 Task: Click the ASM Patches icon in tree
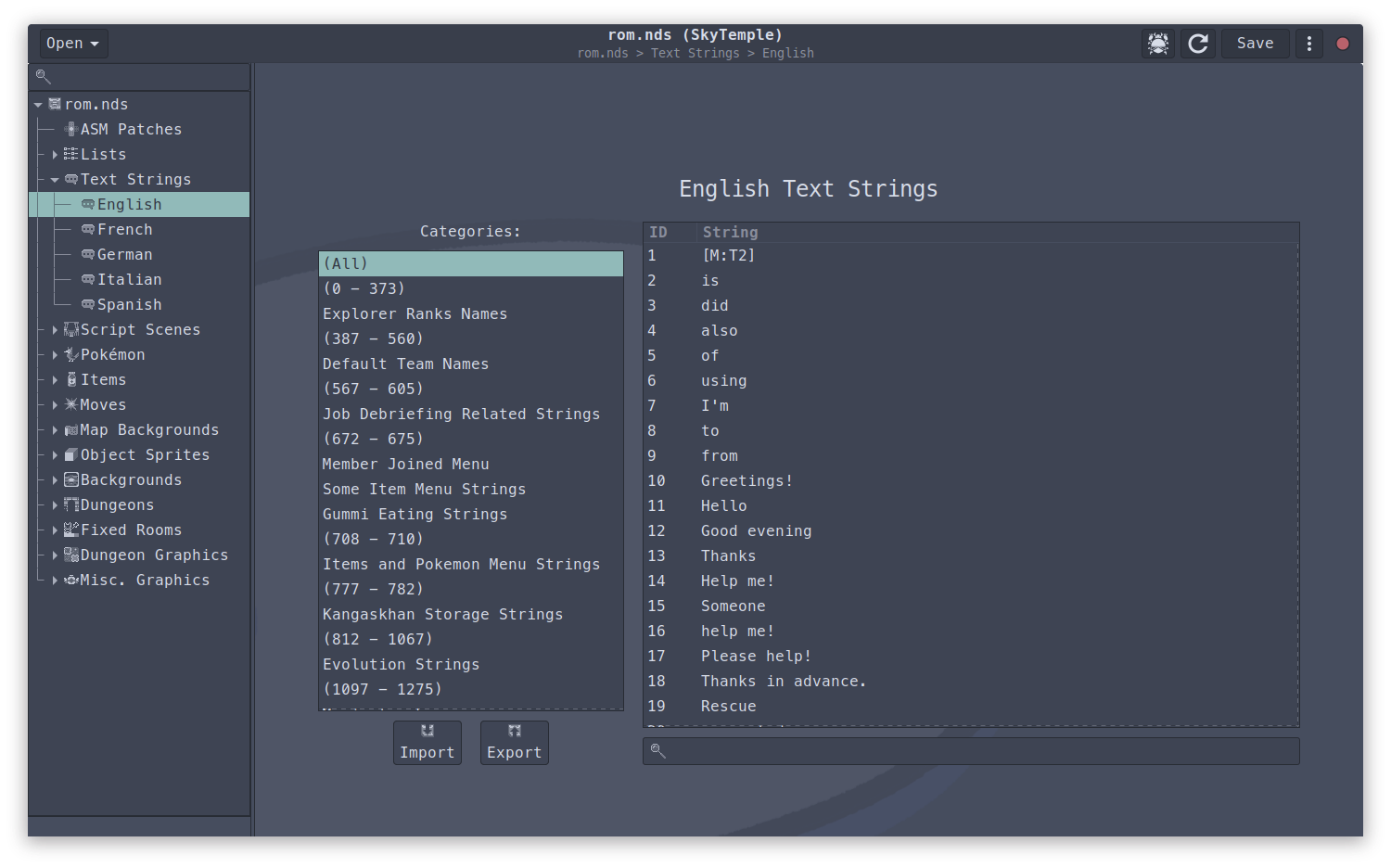(x=71, y=130)
